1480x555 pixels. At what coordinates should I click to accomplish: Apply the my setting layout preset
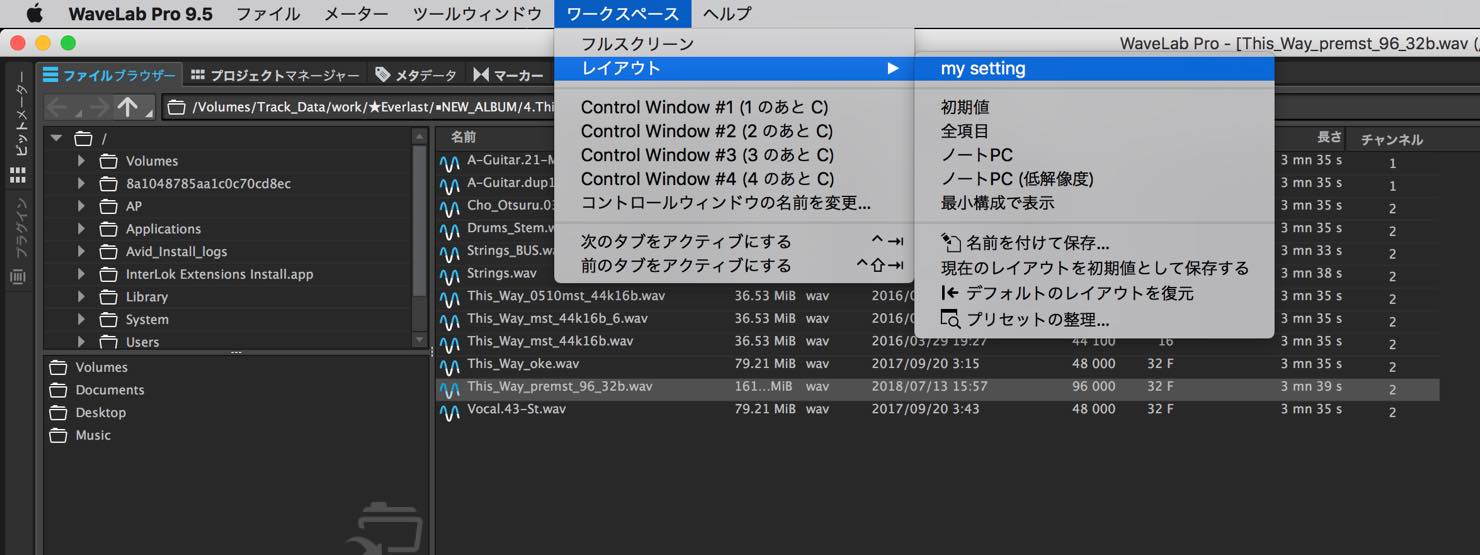pos(1094,69)
